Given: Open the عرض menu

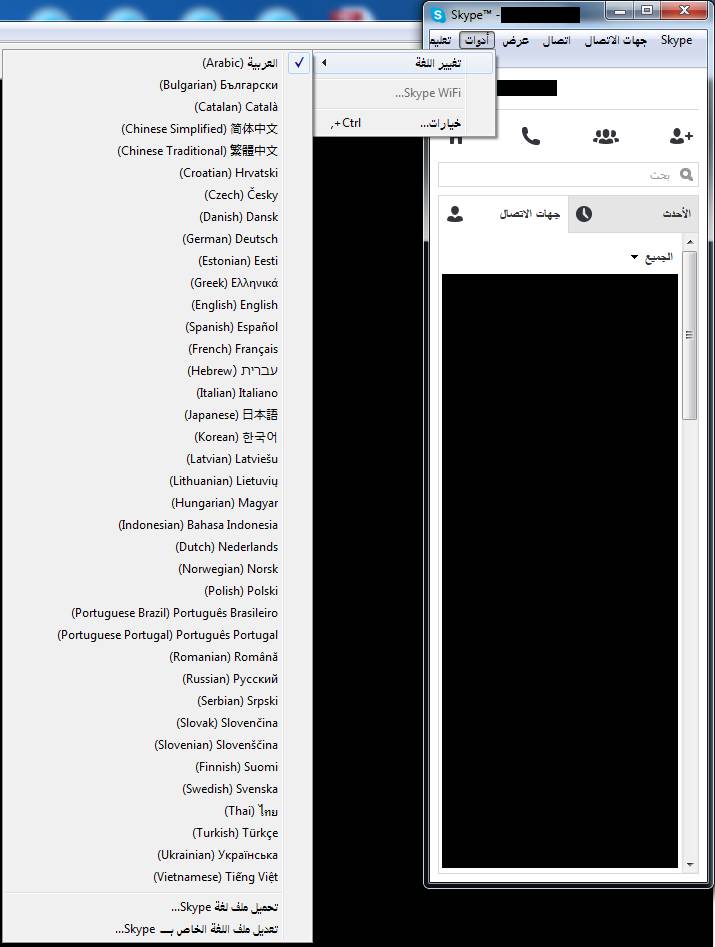Looking at the screenshot, I should point(516,40).
